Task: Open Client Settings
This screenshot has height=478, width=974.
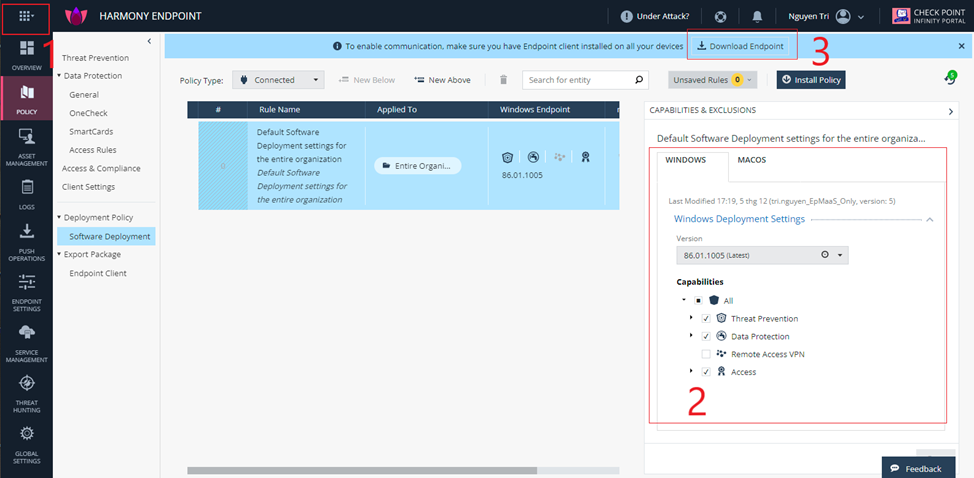Action: click(x=88, y=187)
